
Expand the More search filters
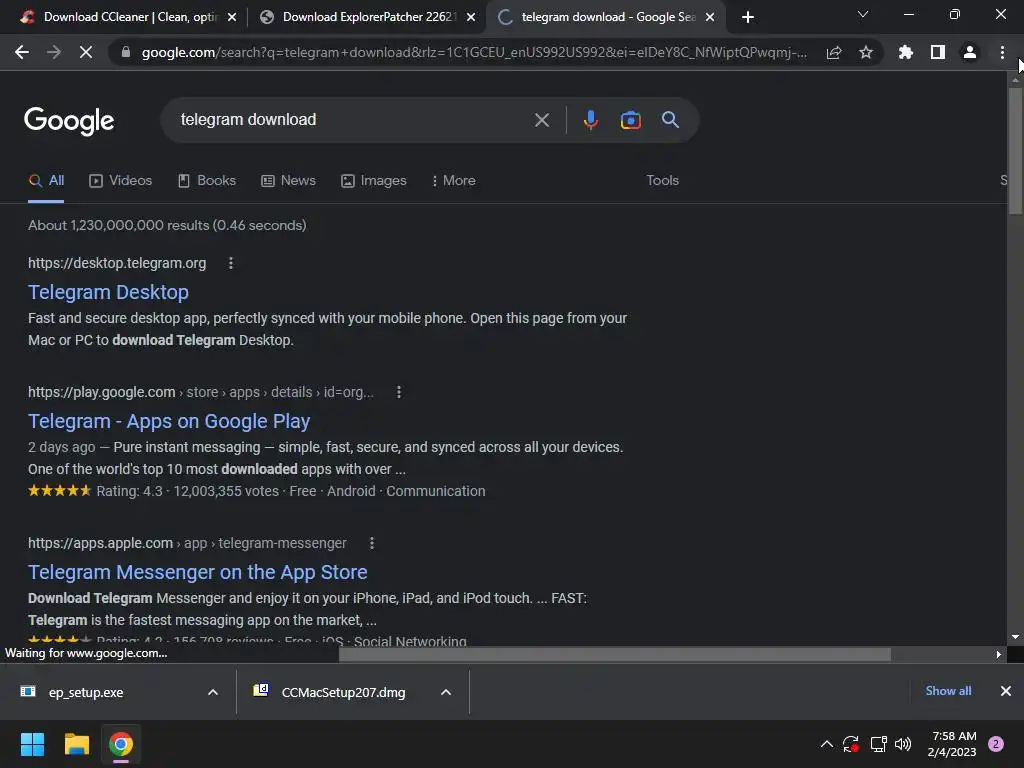pos(453,181)
